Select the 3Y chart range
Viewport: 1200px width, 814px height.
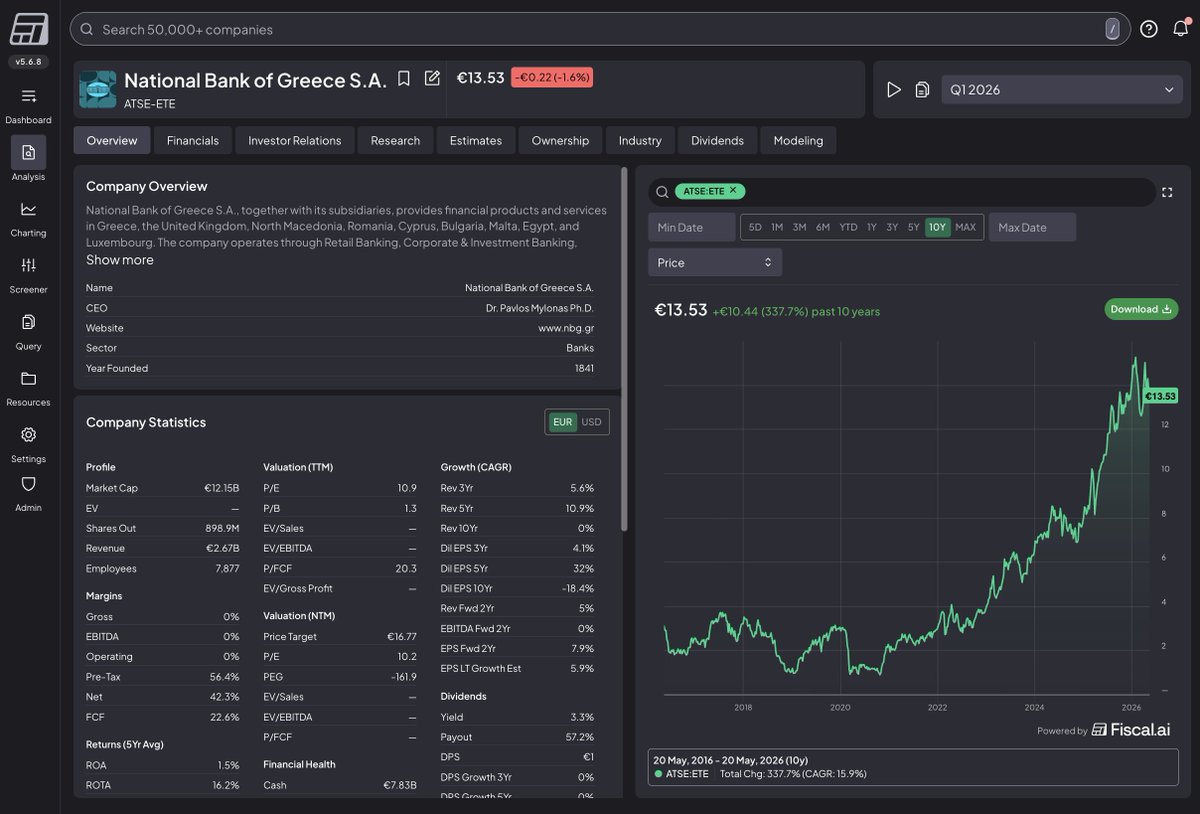coord(892,227)
